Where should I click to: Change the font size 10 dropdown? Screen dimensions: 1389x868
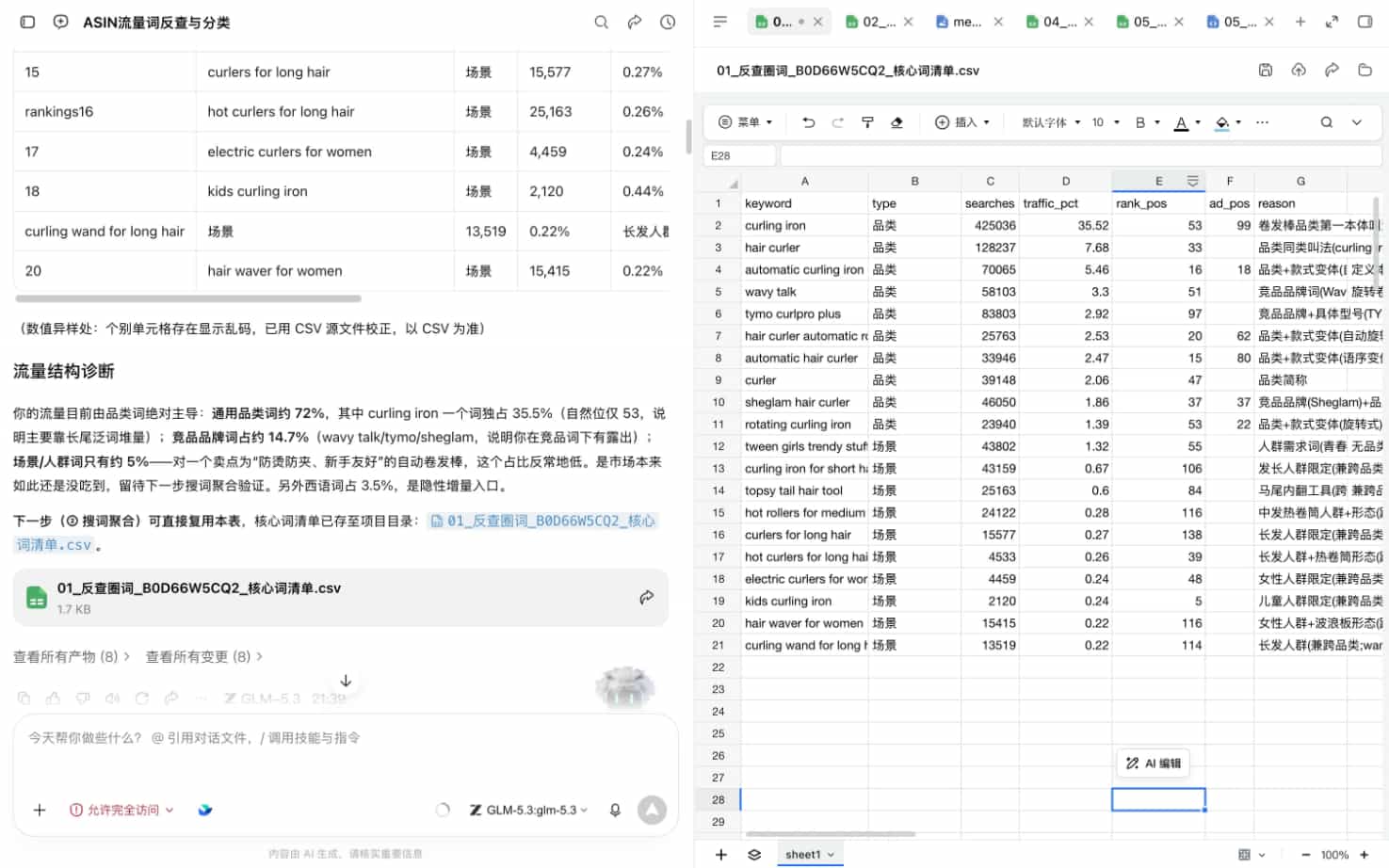(x=1106, y=122)
